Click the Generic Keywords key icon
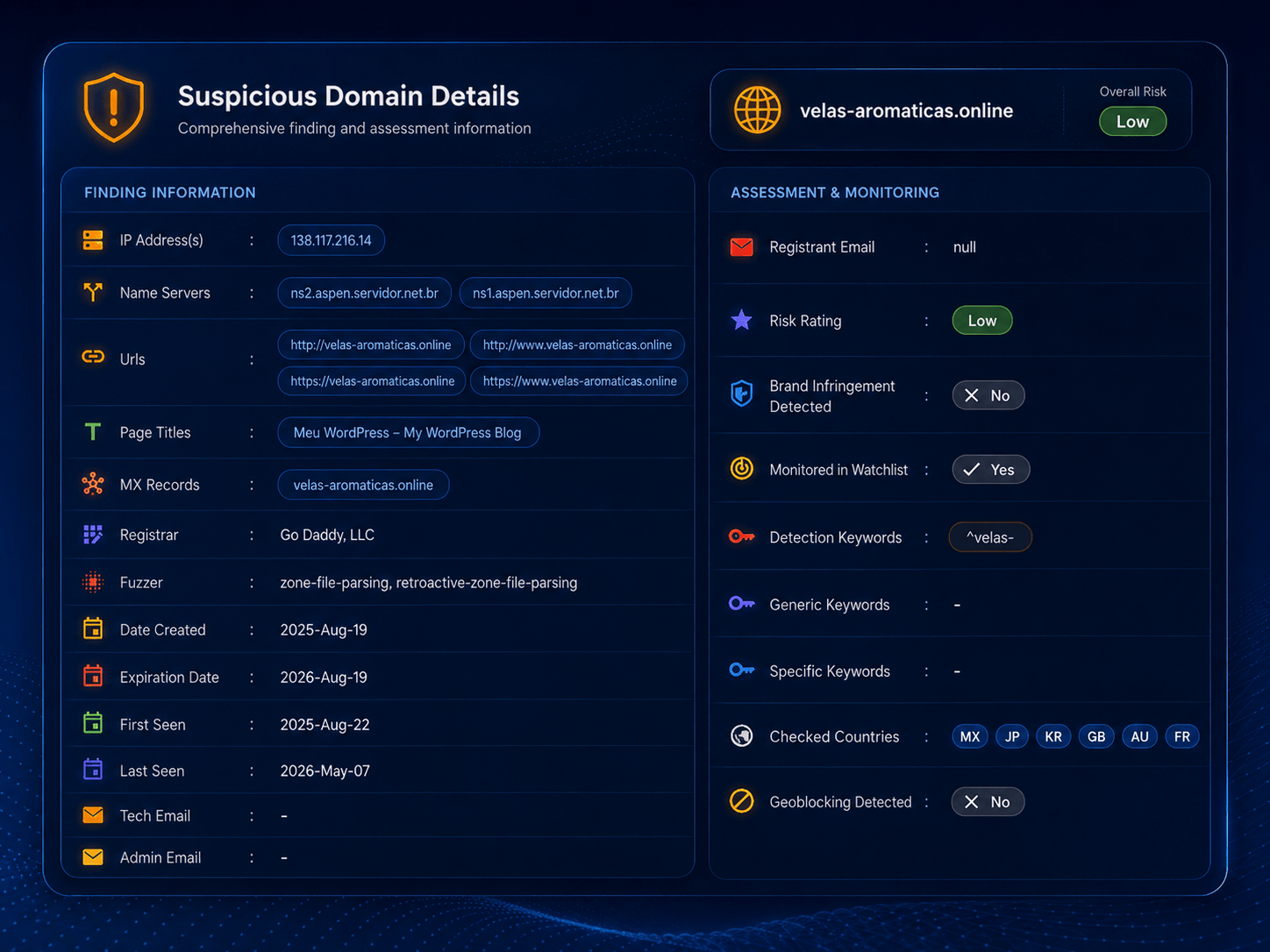Image resolution: width=1270 pixels, height=952 pixels. pos(742,603)
